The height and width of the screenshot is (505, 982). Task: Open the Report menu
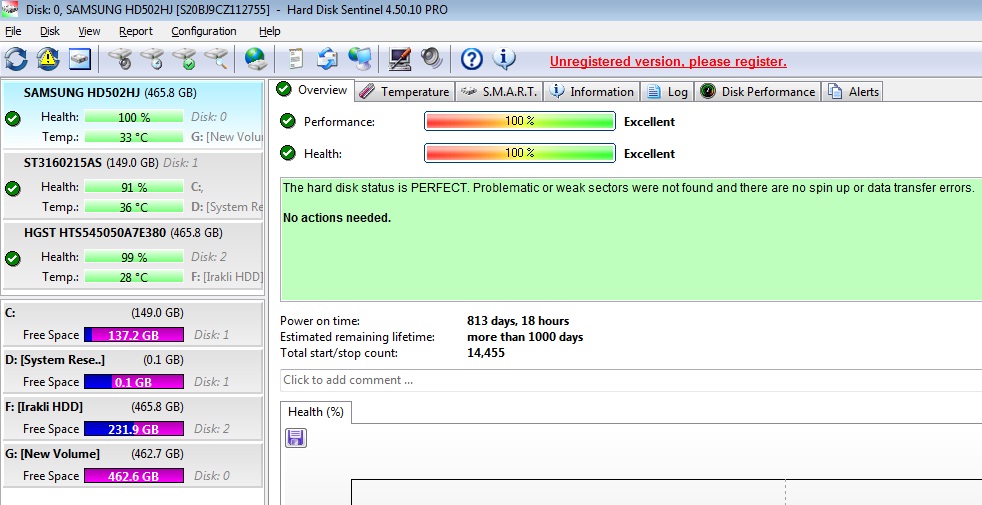(x=136, y=31)
